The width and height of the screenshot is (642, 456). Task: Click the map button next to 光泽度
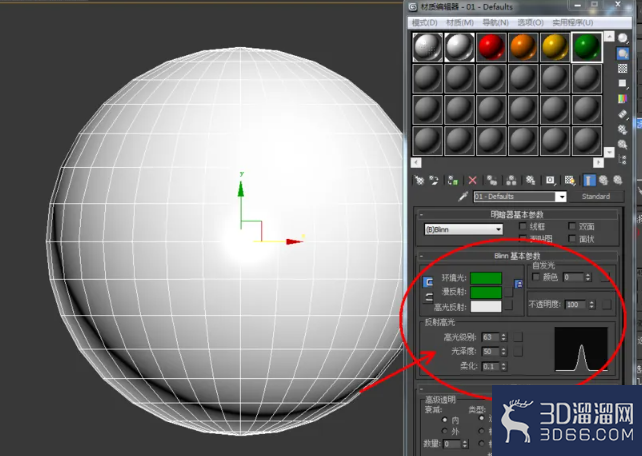(518, 351)
